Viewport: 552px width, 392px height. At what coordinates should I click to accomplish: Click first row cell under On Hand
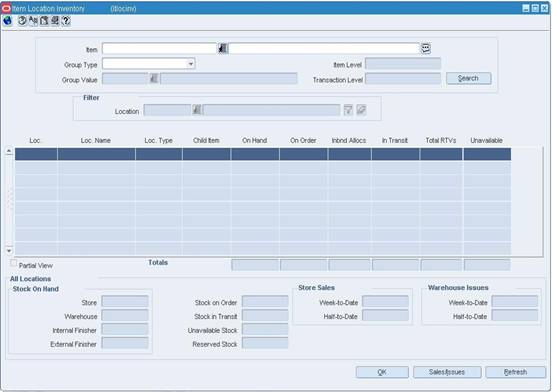tap(255, 154)
